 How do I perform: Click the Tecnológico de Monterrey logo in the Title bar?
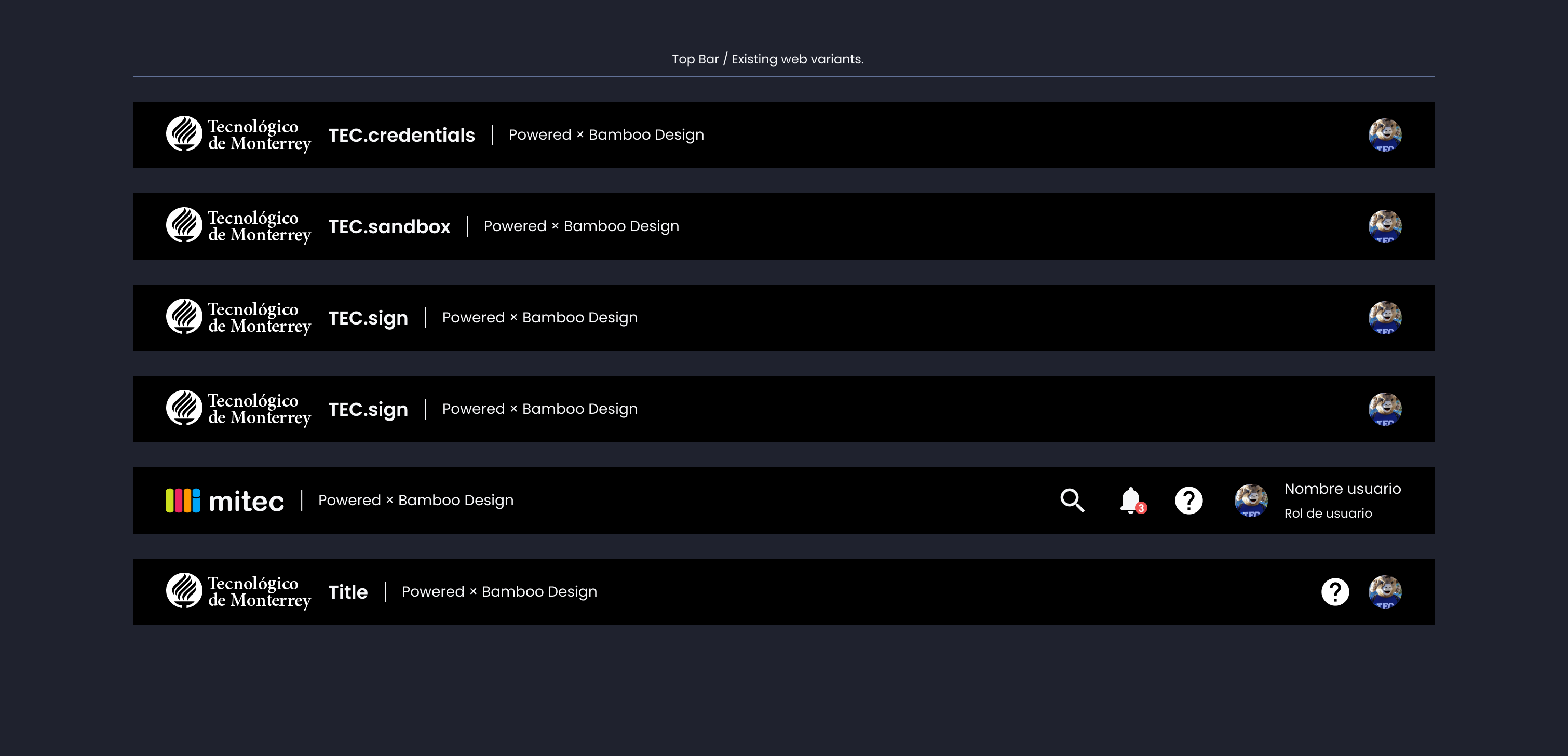pyautogui.click(x=239, y=591)
